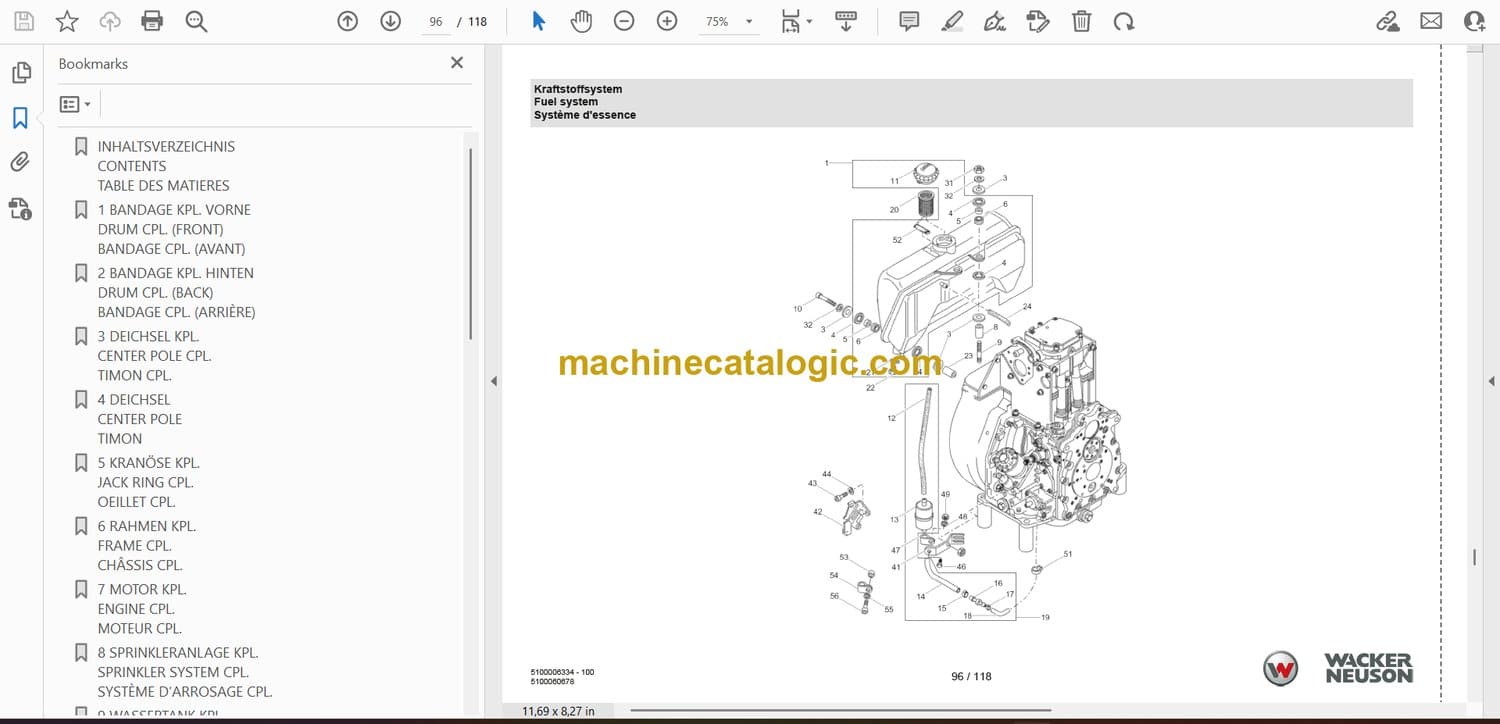Click zoom in plus button

(667, 21)
